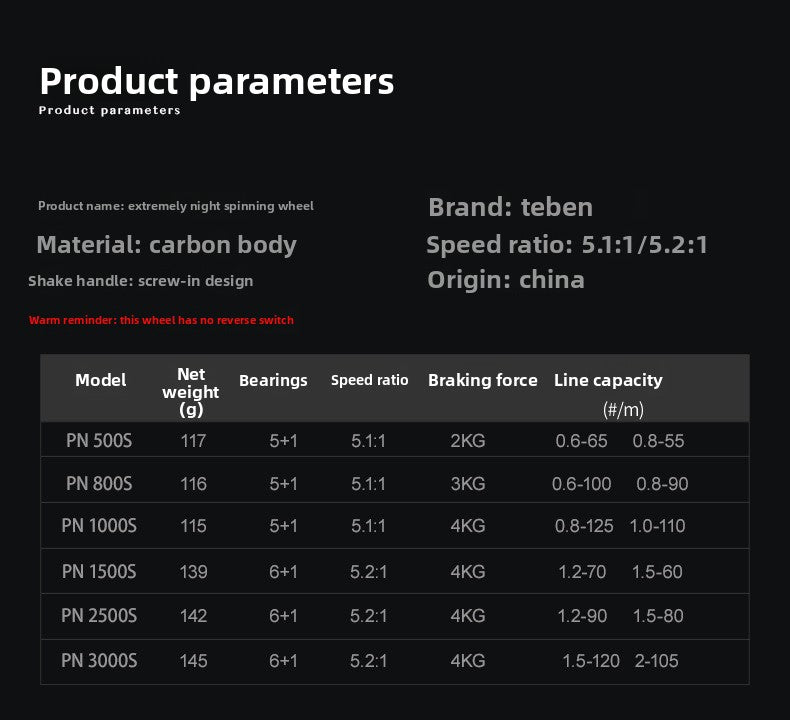Click the 0.6-100 line capacity value

tap(581, 484)
